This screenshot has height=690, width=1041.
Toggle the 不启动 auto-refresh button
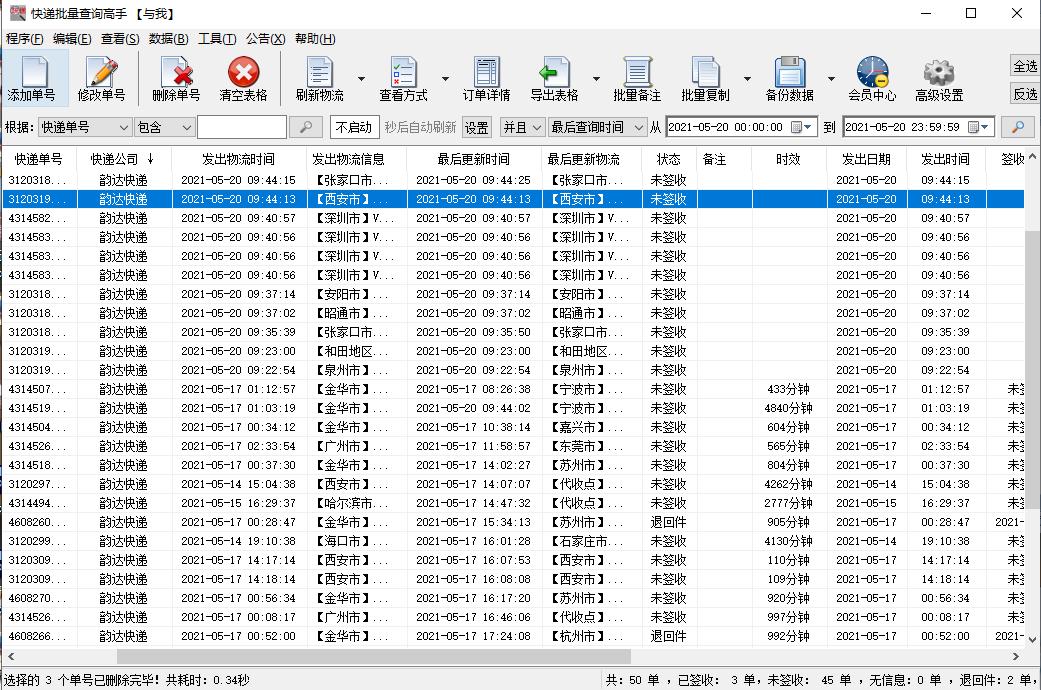[x=353, y=127]
